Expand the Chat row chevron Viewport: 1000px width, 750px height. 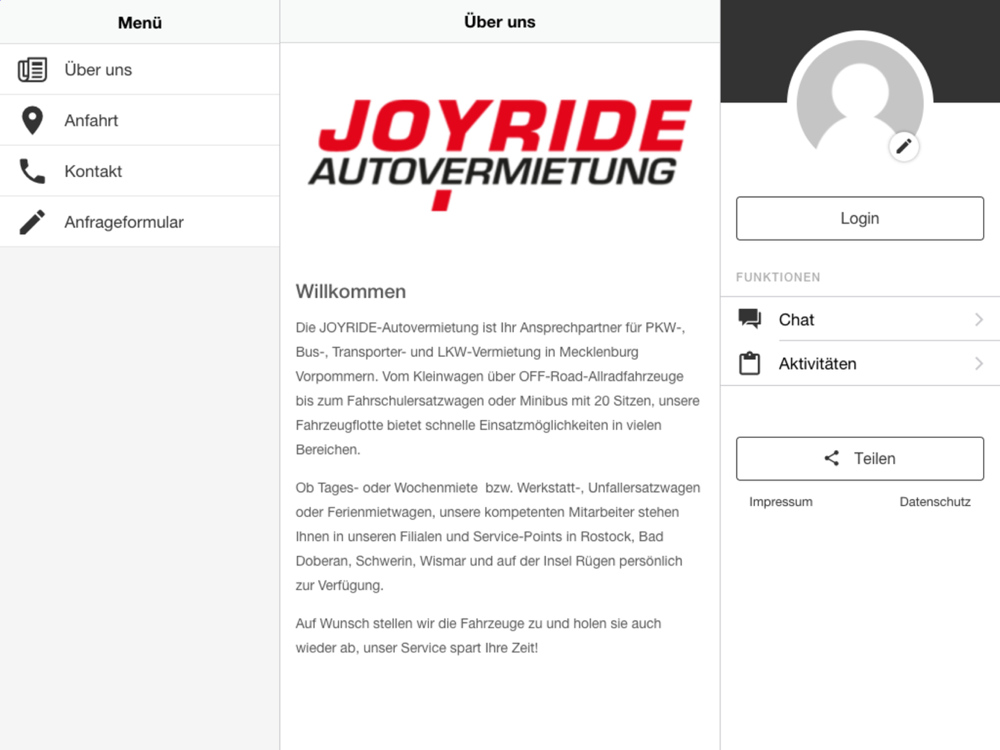click(x=979, y=319)
